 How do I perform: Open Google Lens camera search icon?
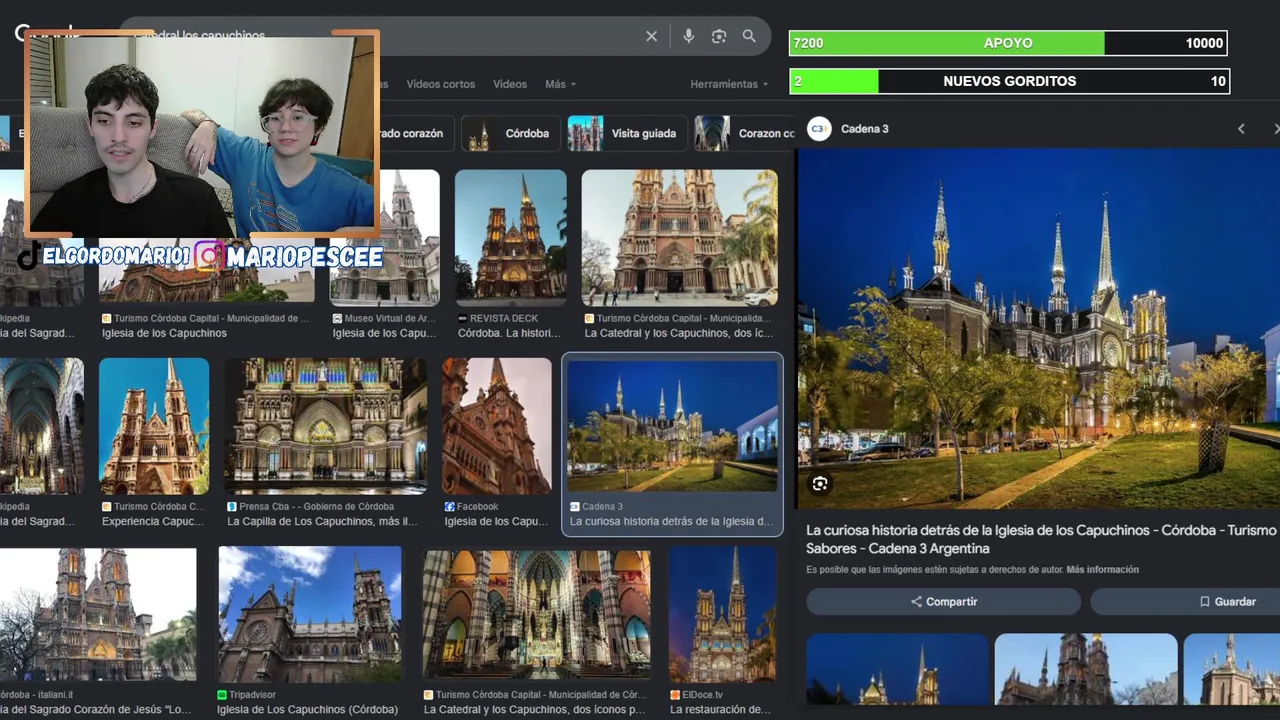pyautogui.click(x=718, y=36)
